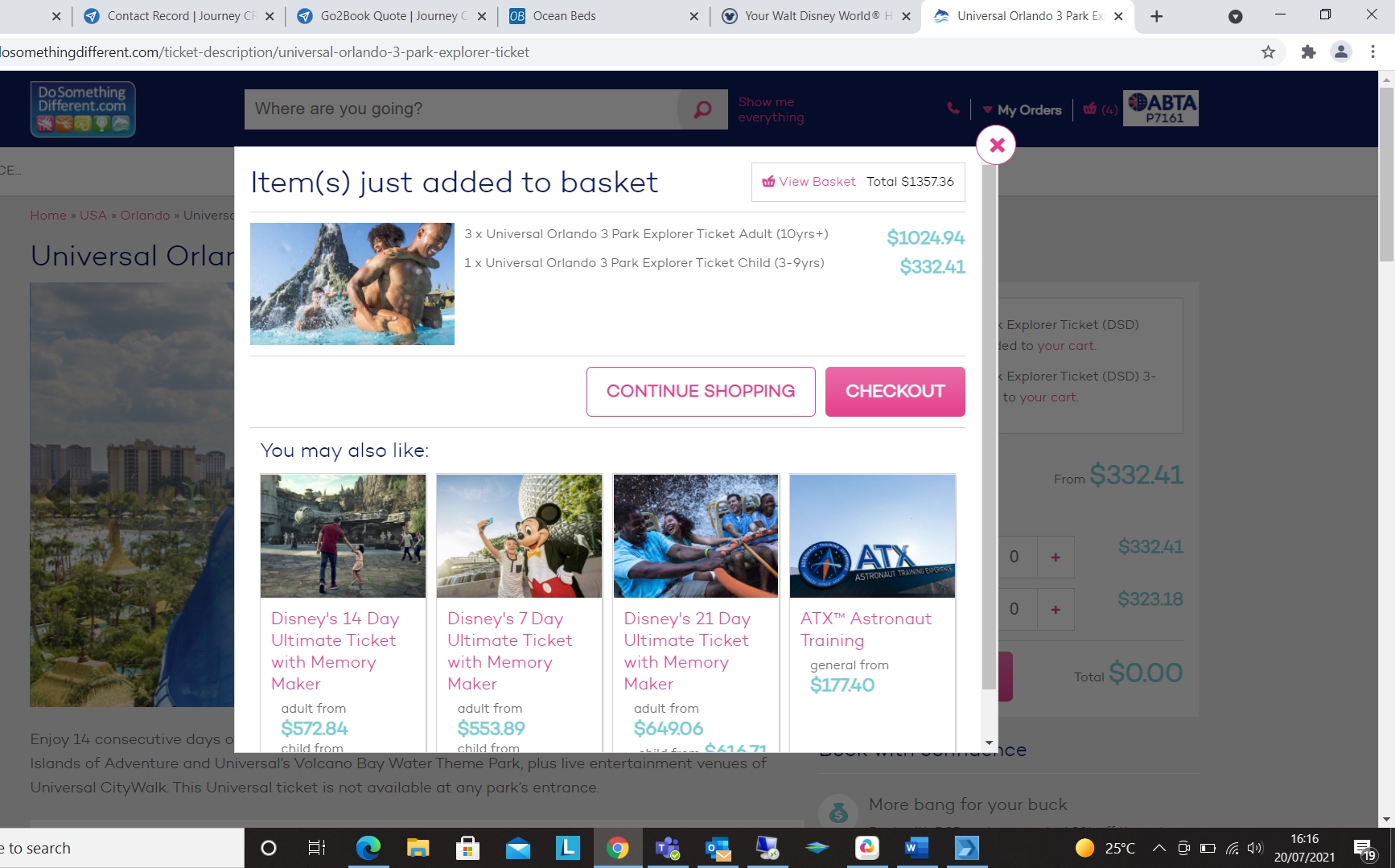Click the popup's vertical scrollbar
Image resolution: width=1395 pixels, height=868 pixels.
989,426
